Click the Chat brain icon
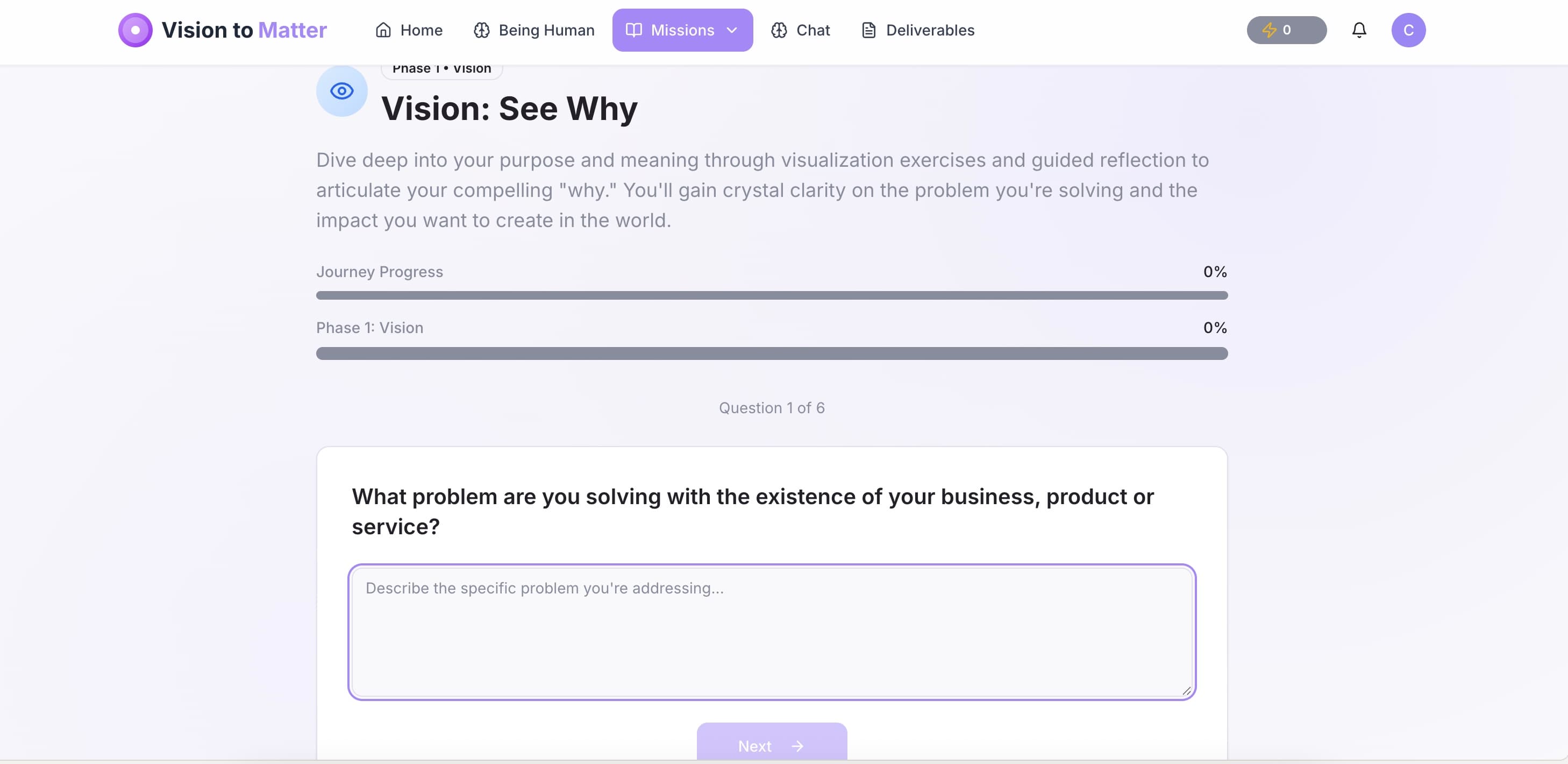Viewport: 1568px width, 764px height. click(779, 30)
